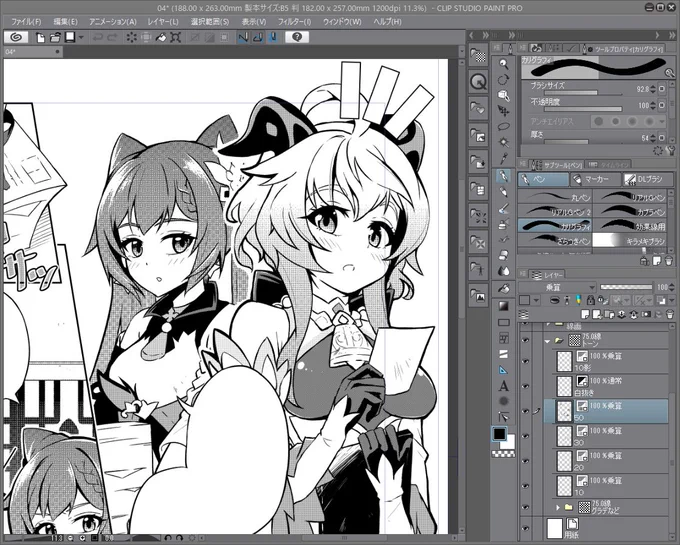Toggle Snap to grid in command bar
Image resolution: width=680 pixels, height=545 pixels.
tap(273, 38)
